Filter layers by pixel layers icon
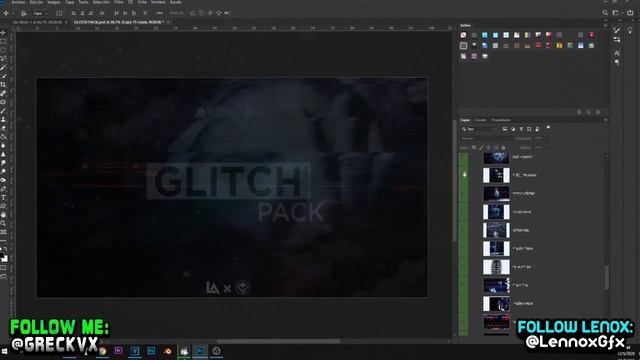 click(x=505, y=129)
